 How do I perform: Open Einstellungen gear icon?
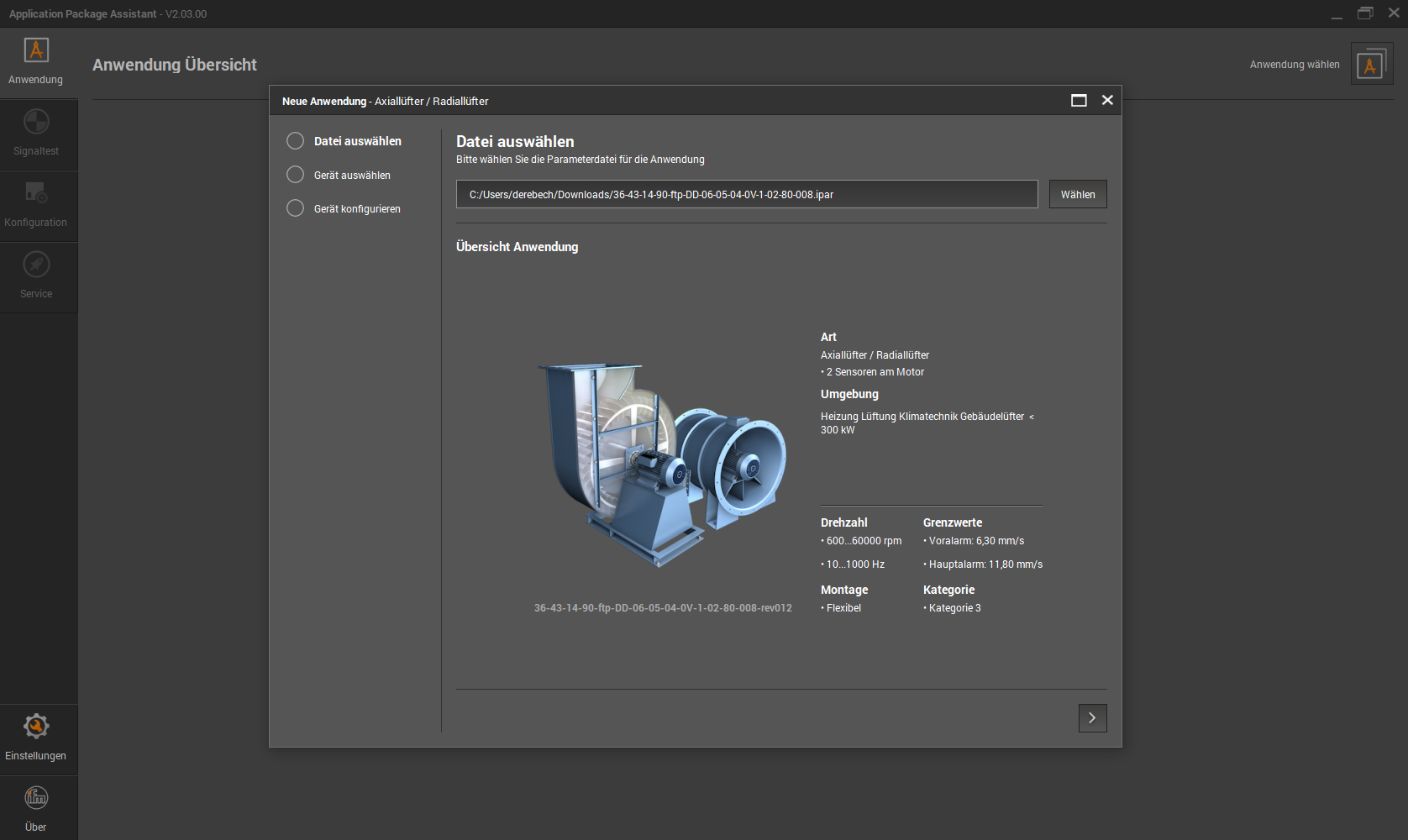pos(36,727)
